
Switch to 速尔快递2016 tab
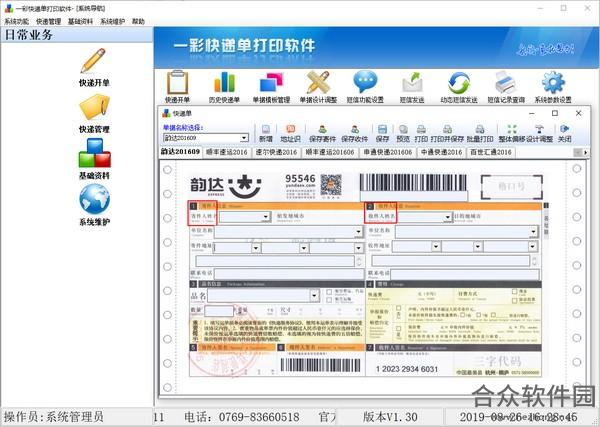point(276,152)
